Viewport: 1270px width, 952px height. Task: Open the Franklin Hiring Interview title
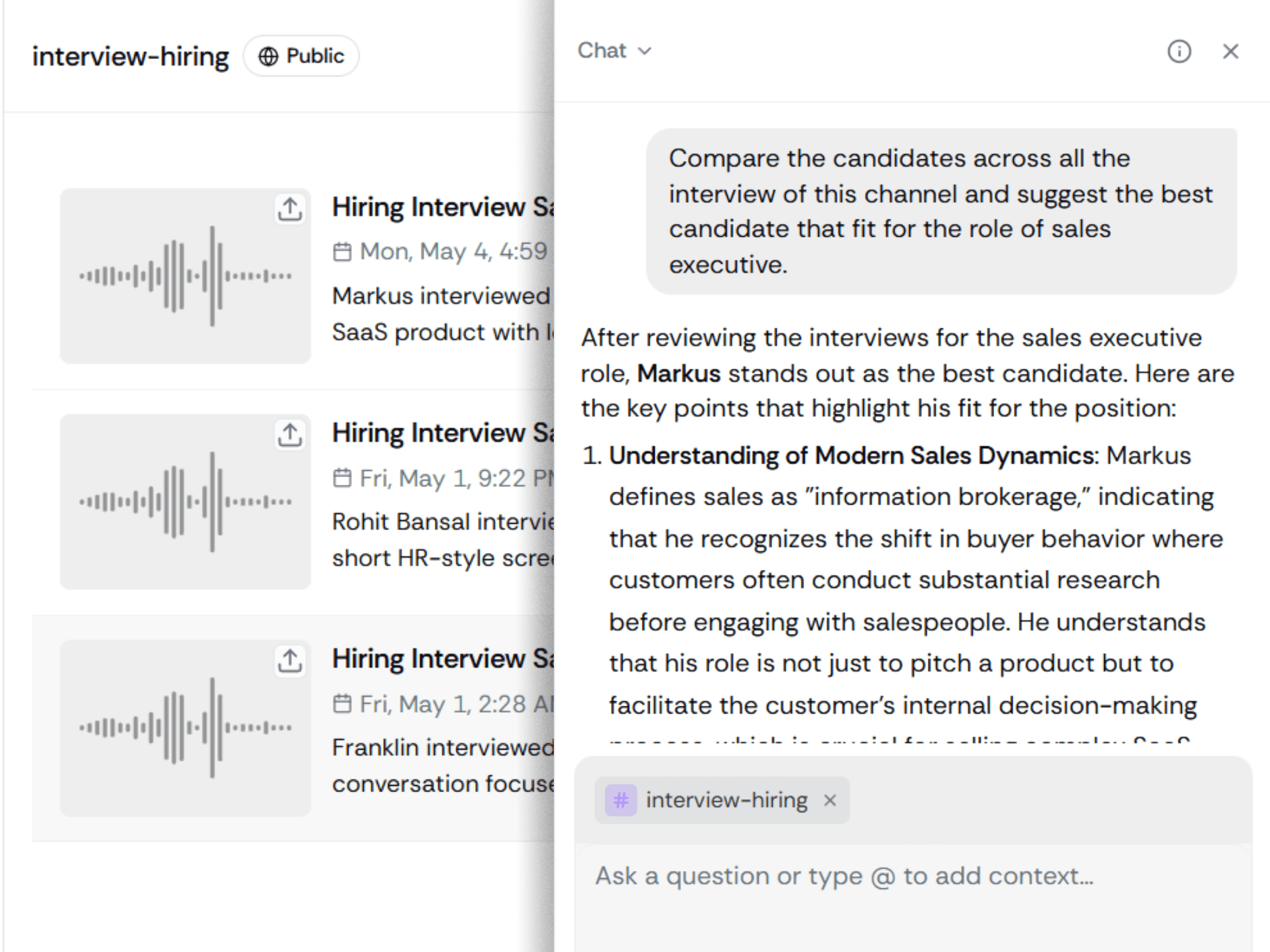tap(442, 659)
